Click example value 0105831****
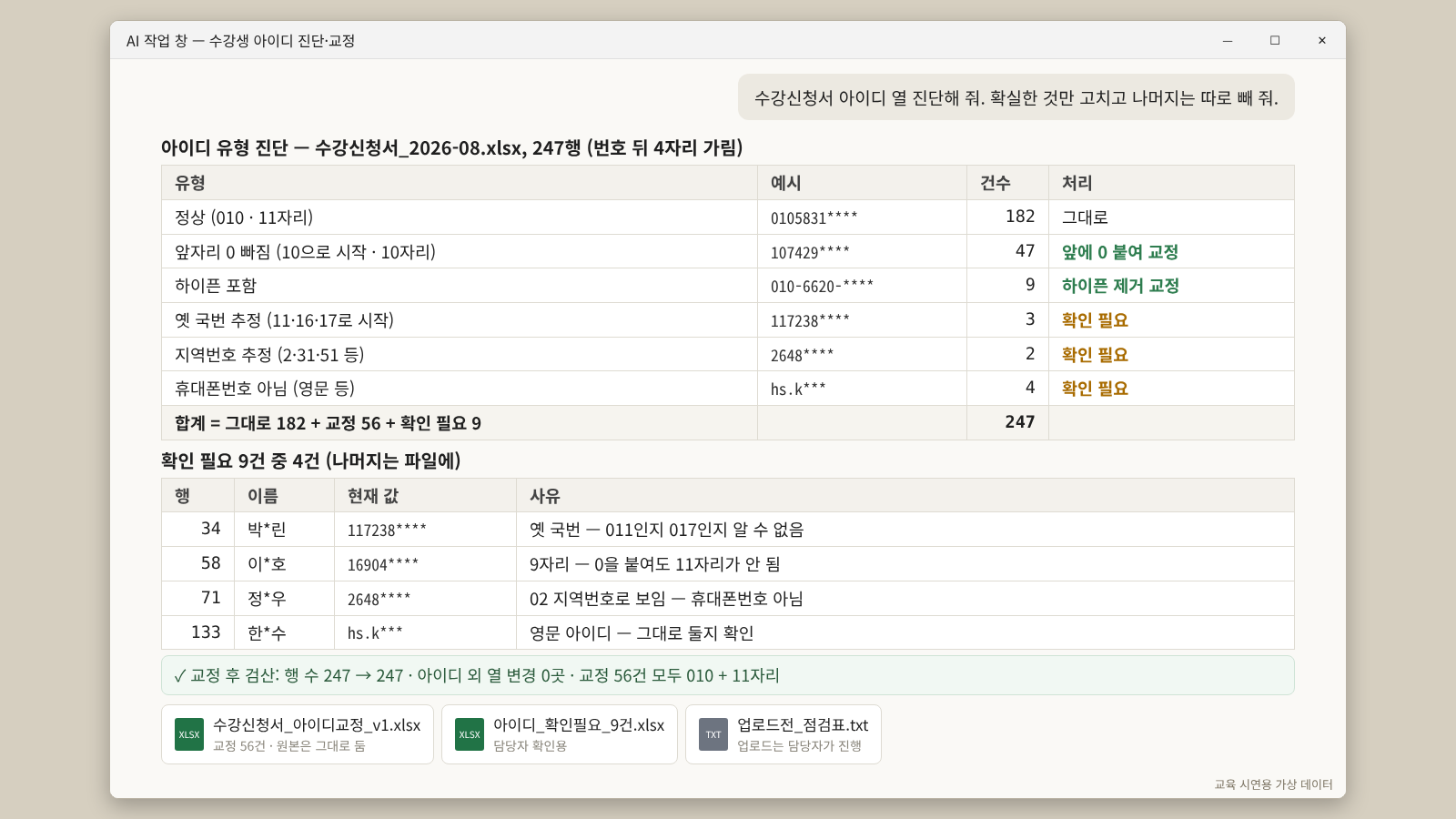1456x819 pixels. pos(814,218)
